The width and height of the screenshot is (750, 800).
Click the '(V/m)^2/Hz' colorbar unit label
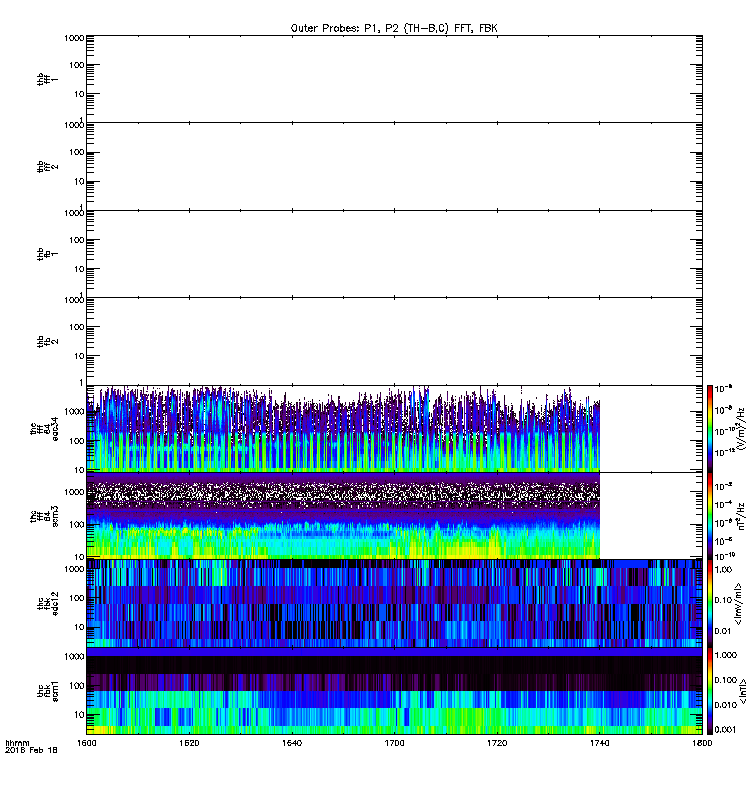pyautogui.click(x=741, y=429)
